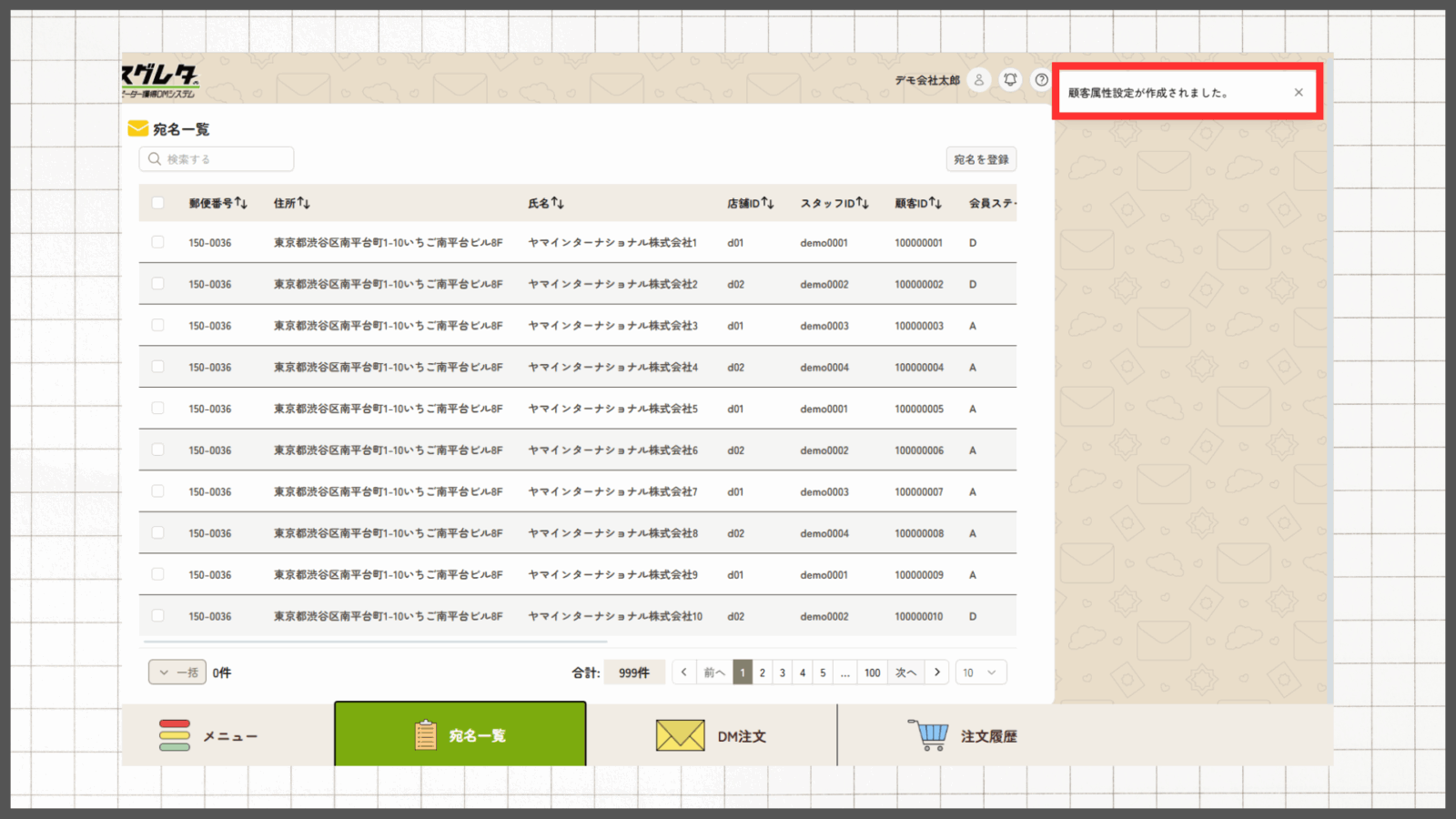Sort by 氏名 name column arrows
The width and height of the screenshot is (1456, 819).
[558, 203]
